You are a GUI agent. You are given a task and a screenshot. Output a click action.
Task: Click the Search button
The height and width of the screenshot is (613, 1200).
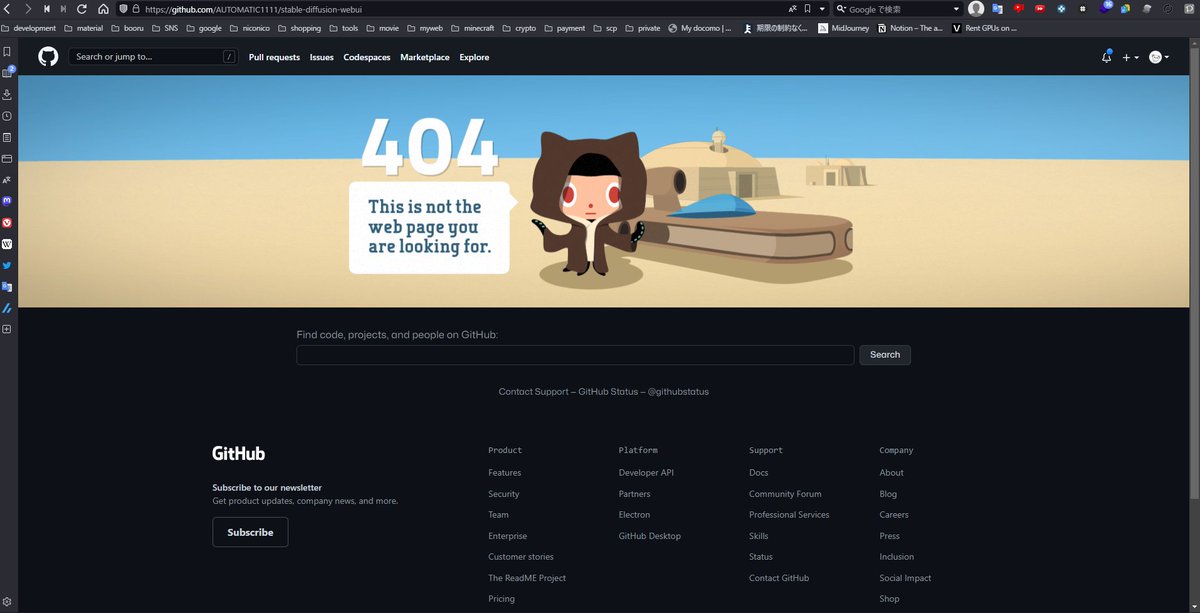pyautogui.click(x=885, y=355)
